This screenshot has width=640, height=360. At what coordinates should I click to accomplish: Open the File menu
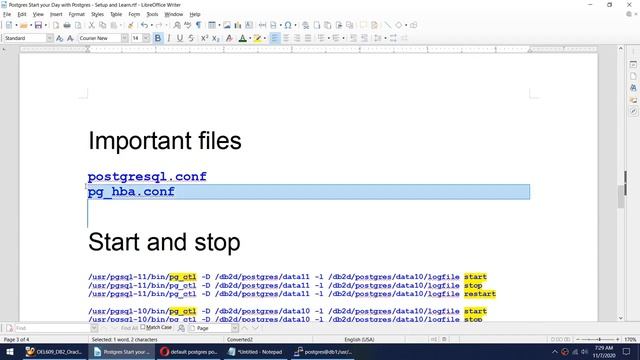click(x=7, y=14)
